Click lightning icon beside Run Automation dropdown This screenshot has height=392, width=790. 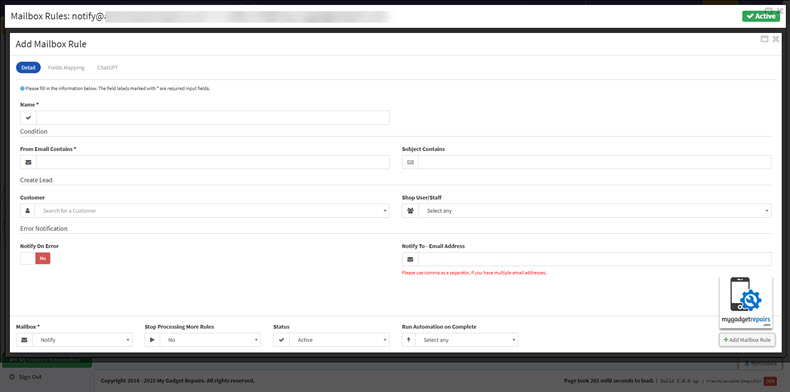409,340
